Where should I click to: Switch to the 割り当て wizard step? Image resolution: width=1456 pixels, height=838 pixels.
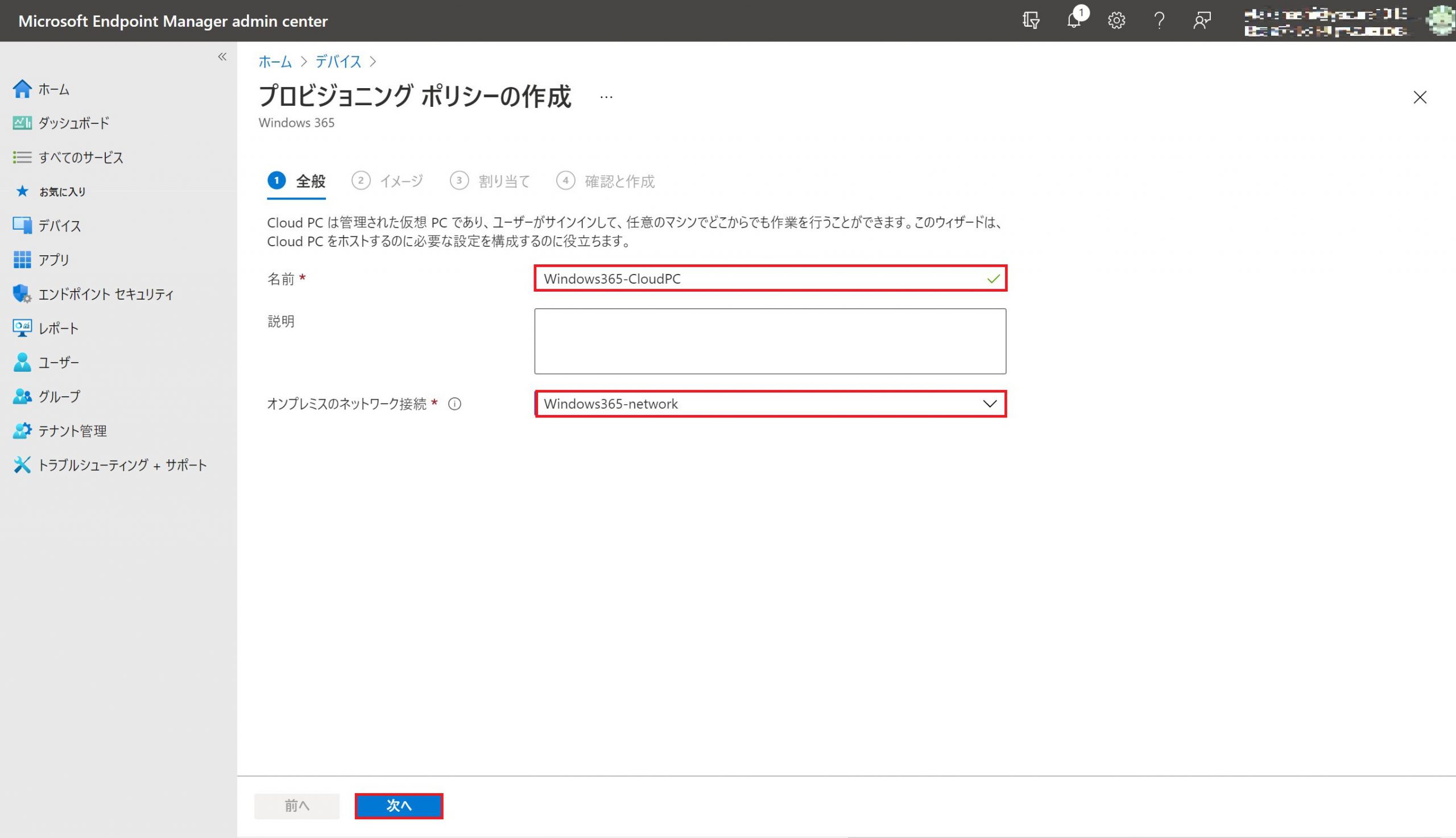[x=503, y=181]
